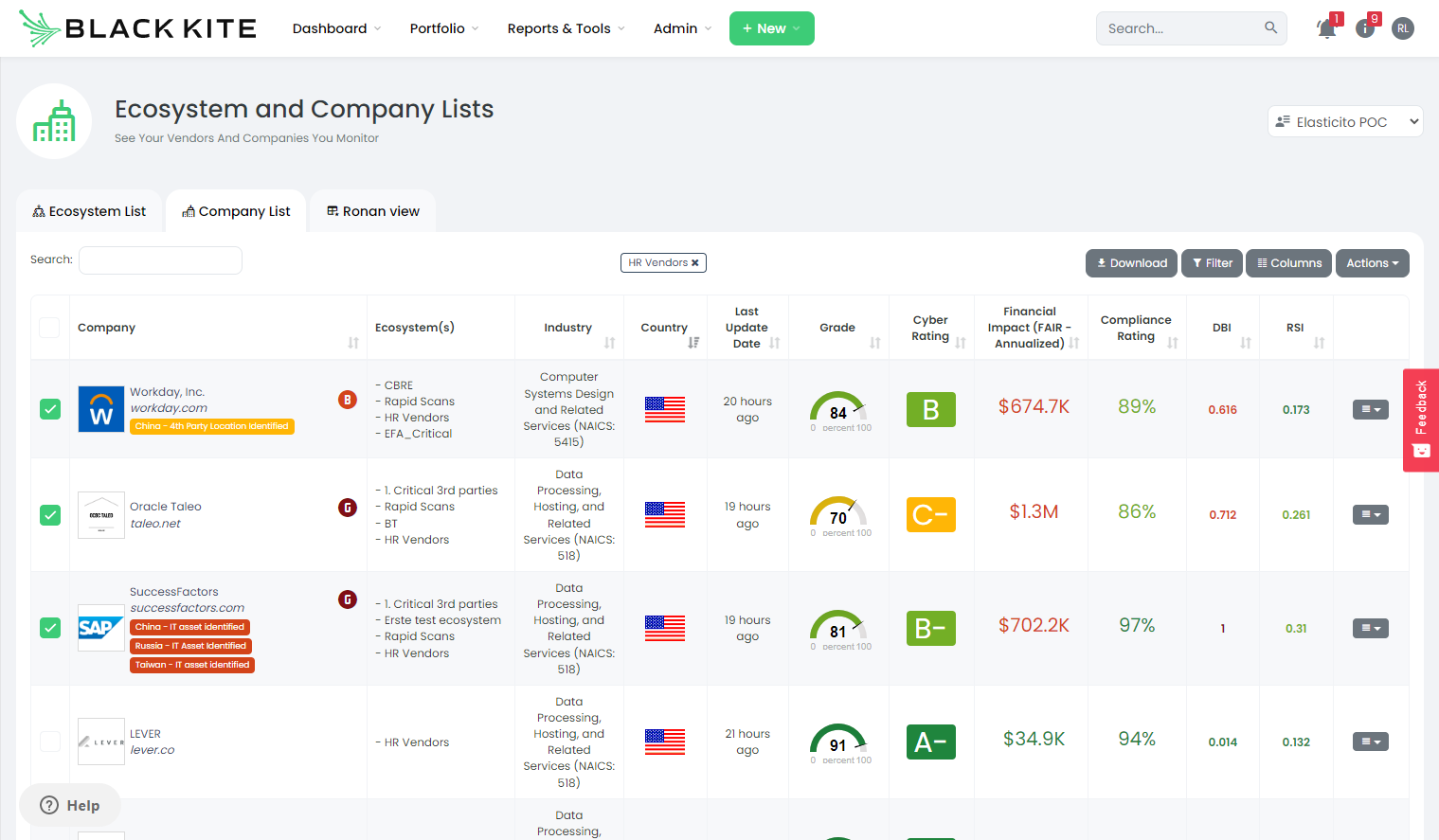Sort by RSI column arrows
The width and height of the screenshot is (1439, 840).
tap(1319, 343)
